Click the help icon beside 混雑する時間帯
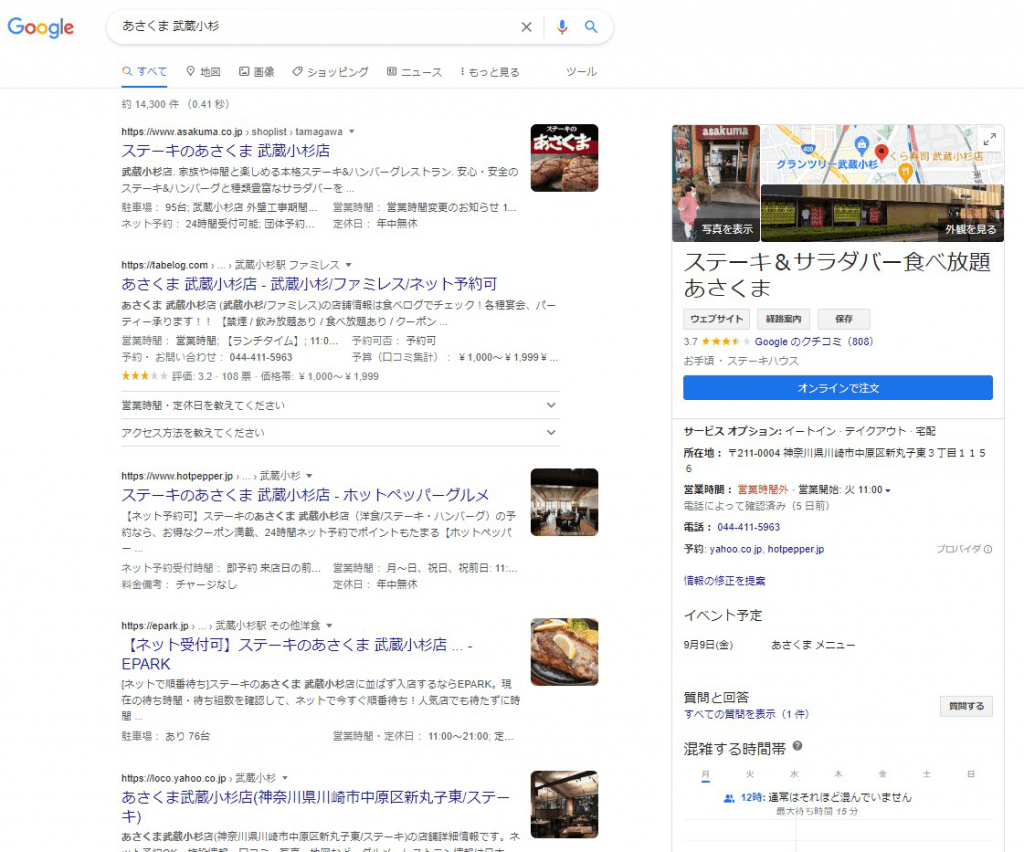 [797, 746]
